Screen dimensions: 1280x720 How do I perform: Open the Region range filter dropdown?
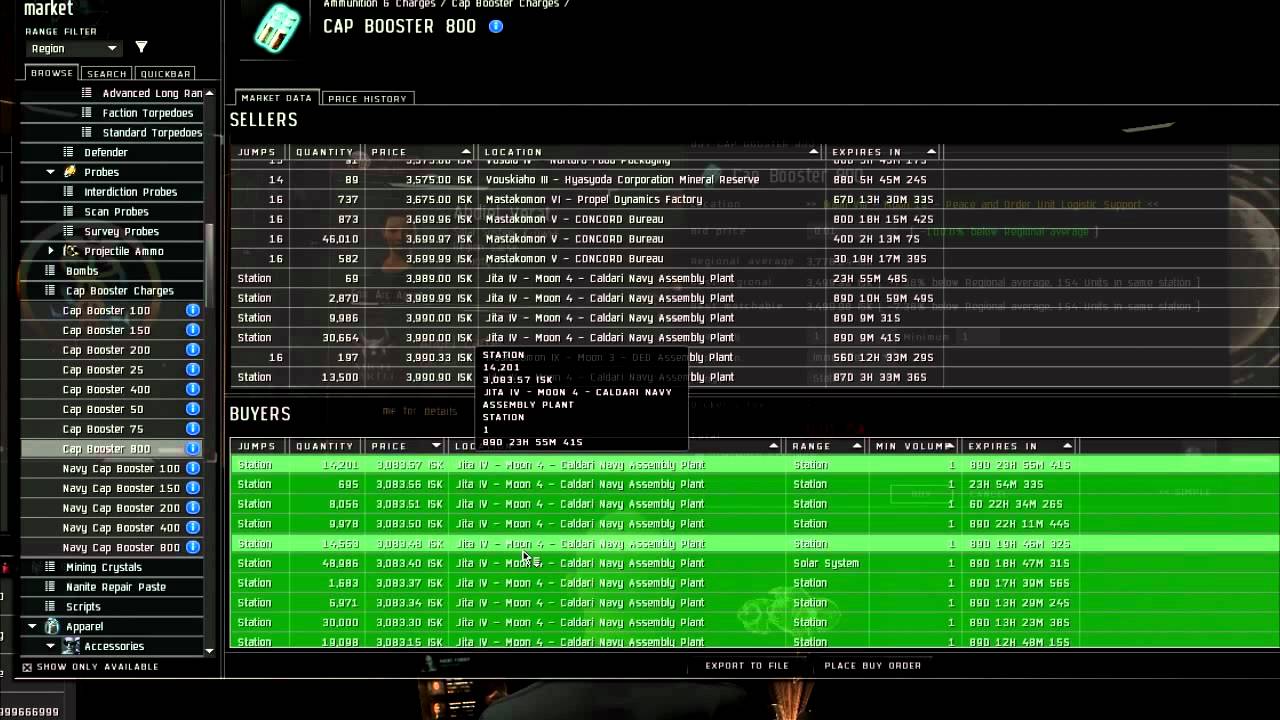[x=73, y=48]
